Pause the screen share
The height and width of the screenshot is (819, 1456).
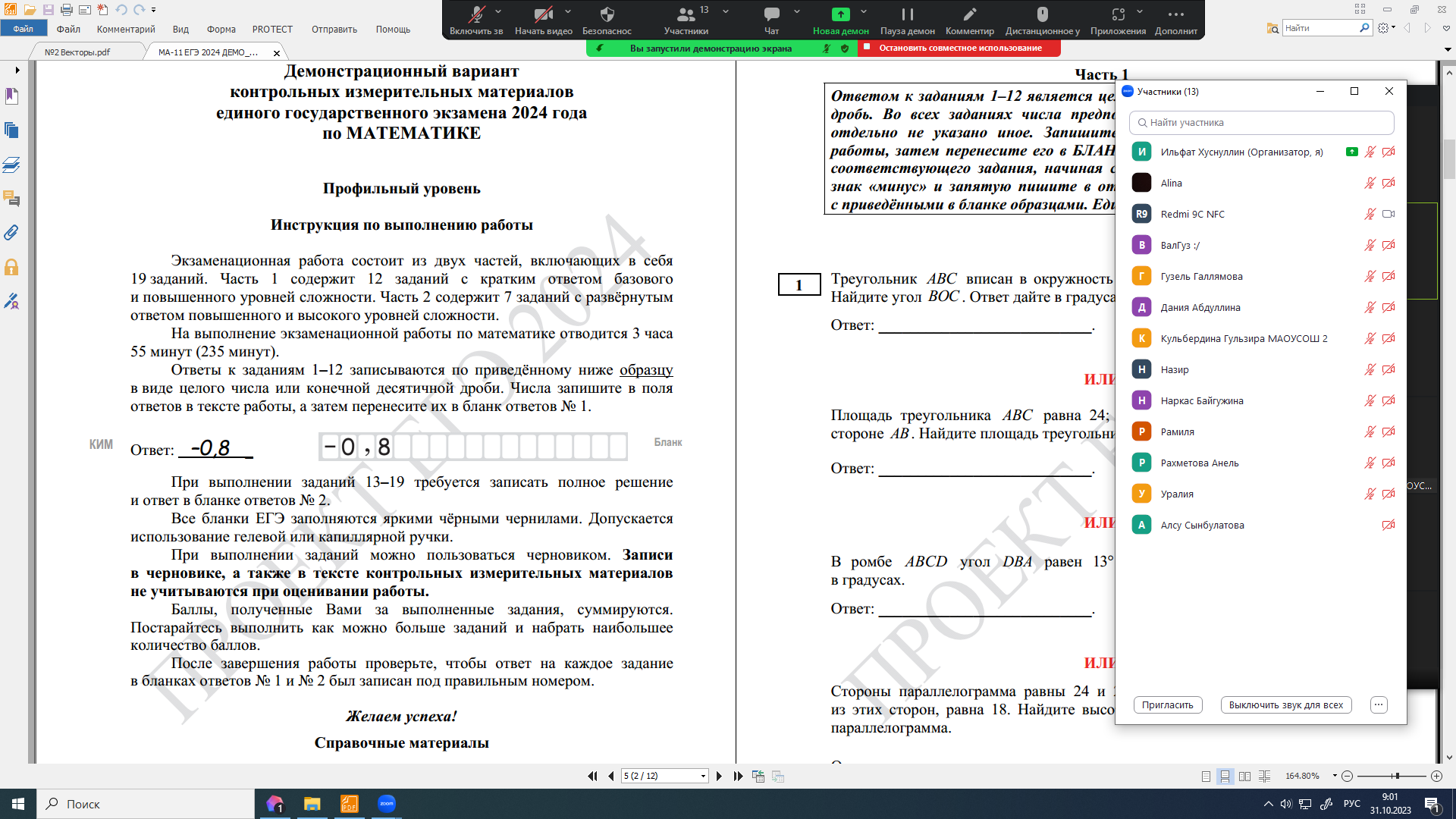(907, 19)
